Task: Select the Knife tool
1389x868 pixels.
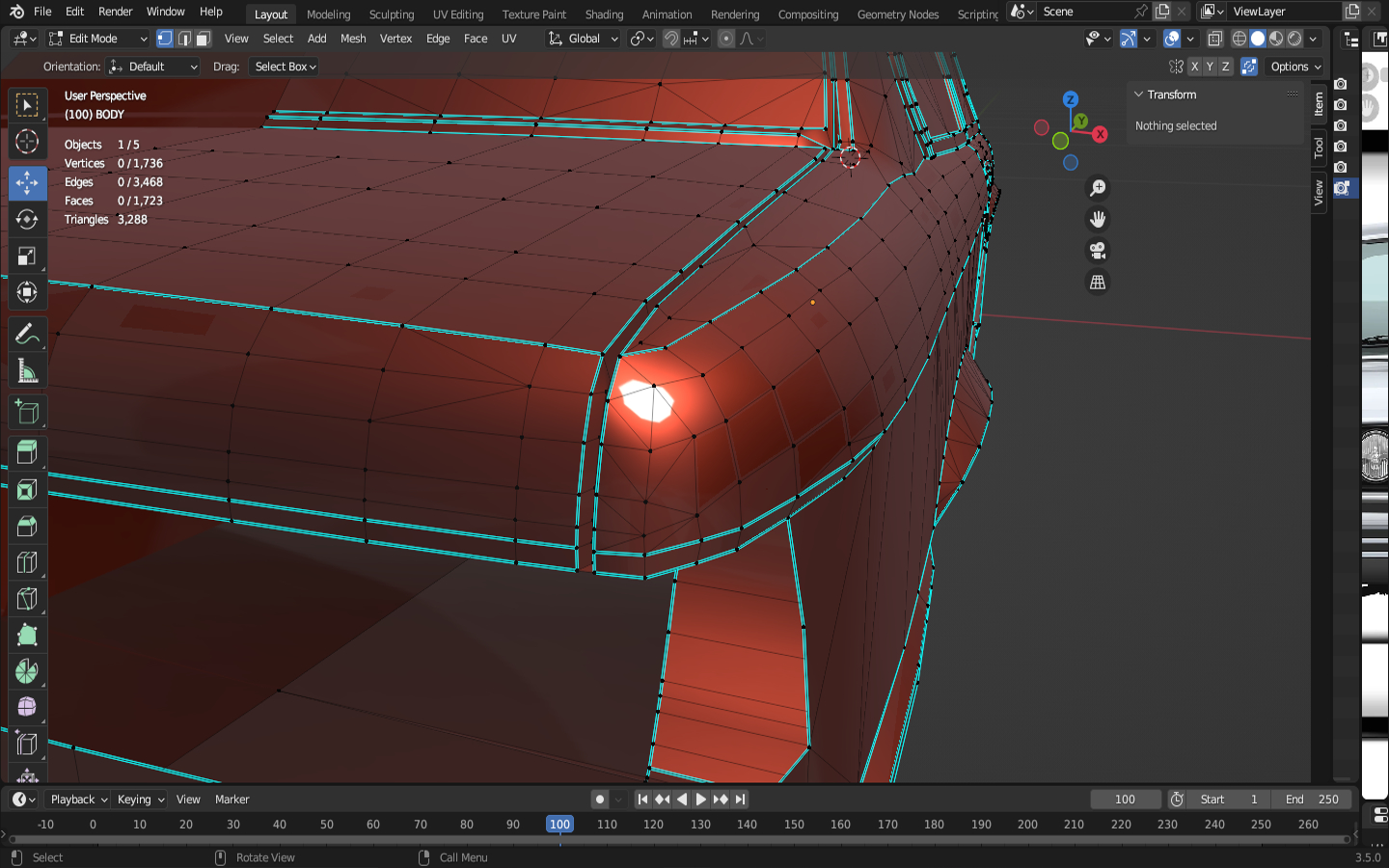Action: 27,599
